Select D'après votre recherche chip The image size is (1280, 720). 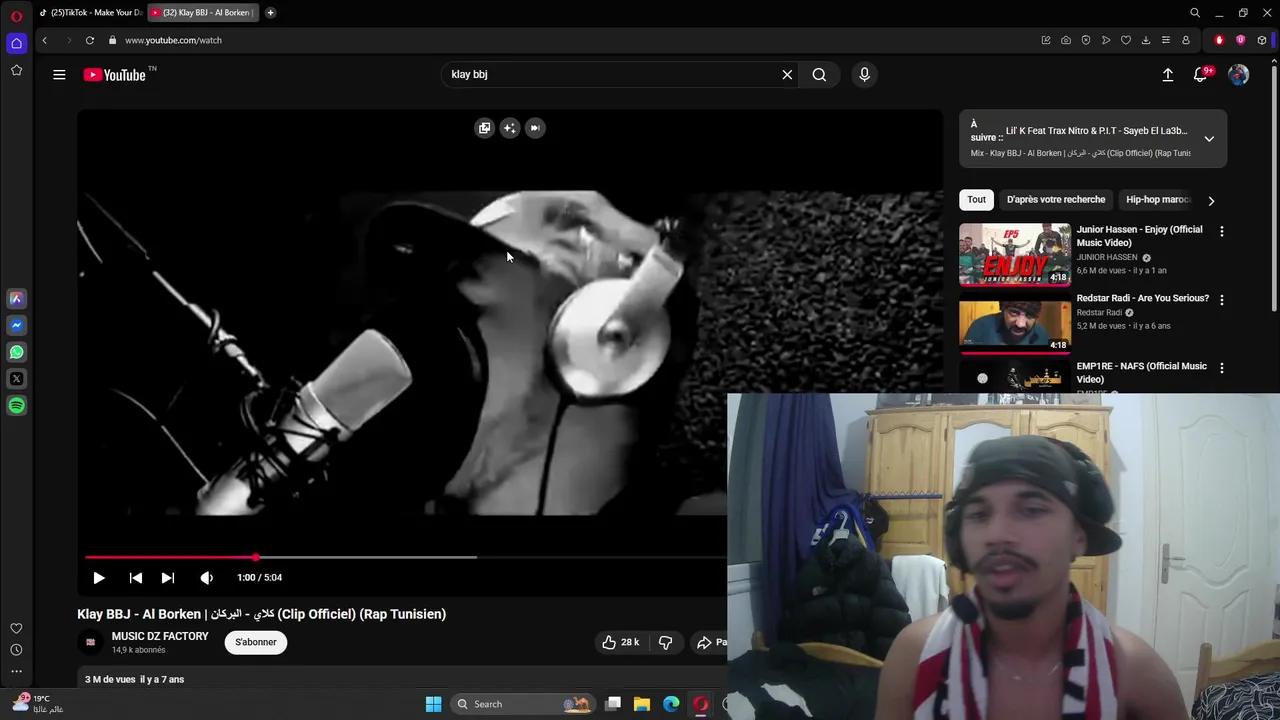coord(1056,199)
